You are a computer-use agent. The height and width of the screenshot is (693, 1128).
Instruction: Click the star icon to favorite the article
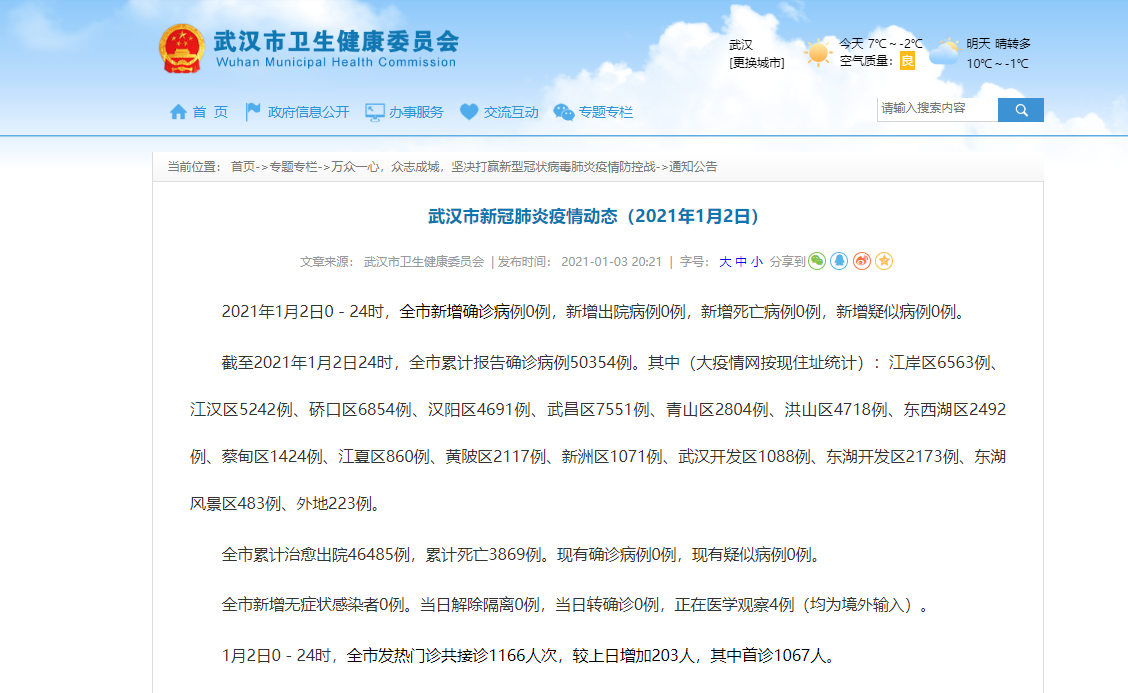(884, 261)
